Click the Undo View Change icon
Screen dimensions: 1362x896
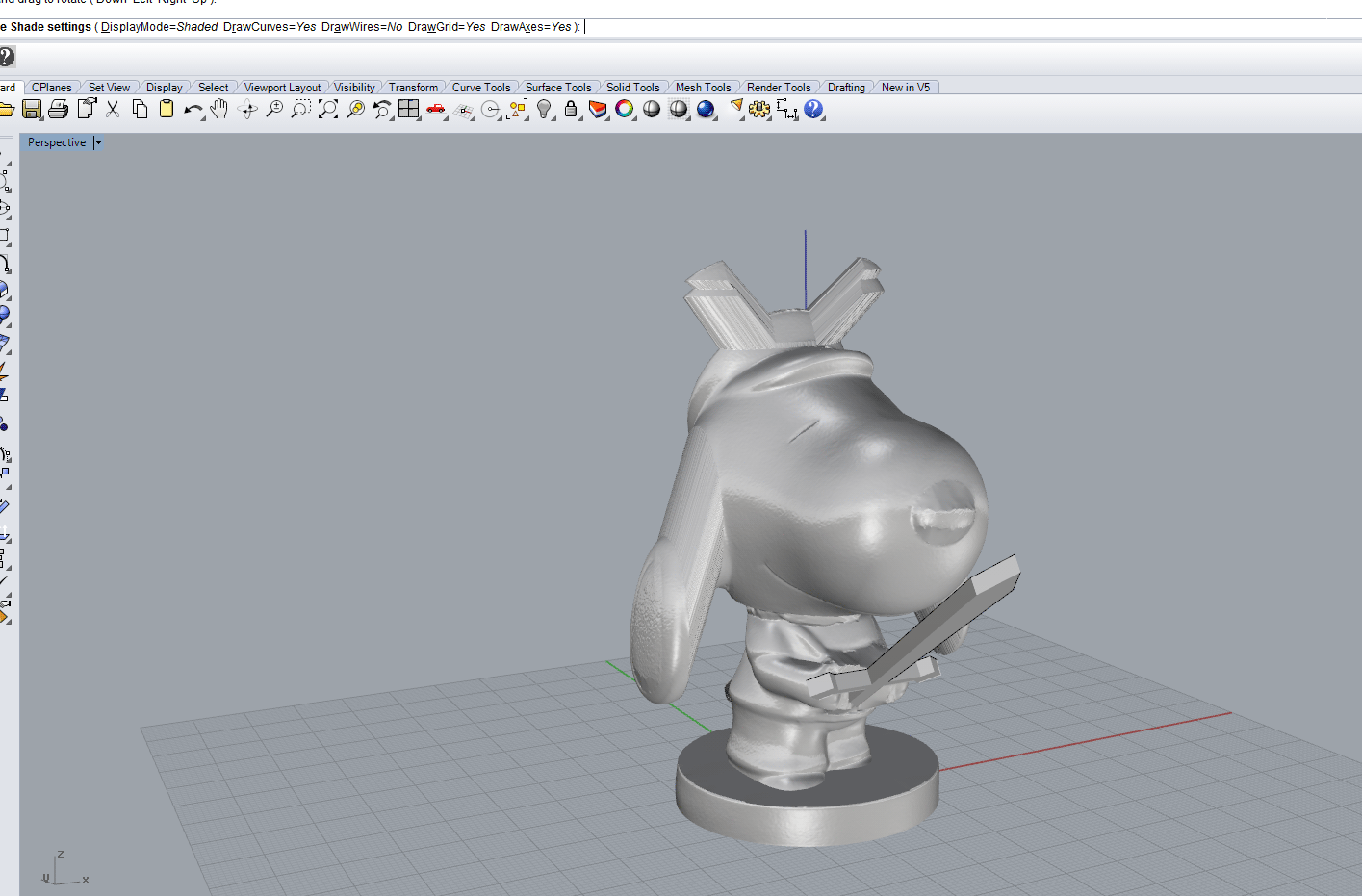pos(382,110)
